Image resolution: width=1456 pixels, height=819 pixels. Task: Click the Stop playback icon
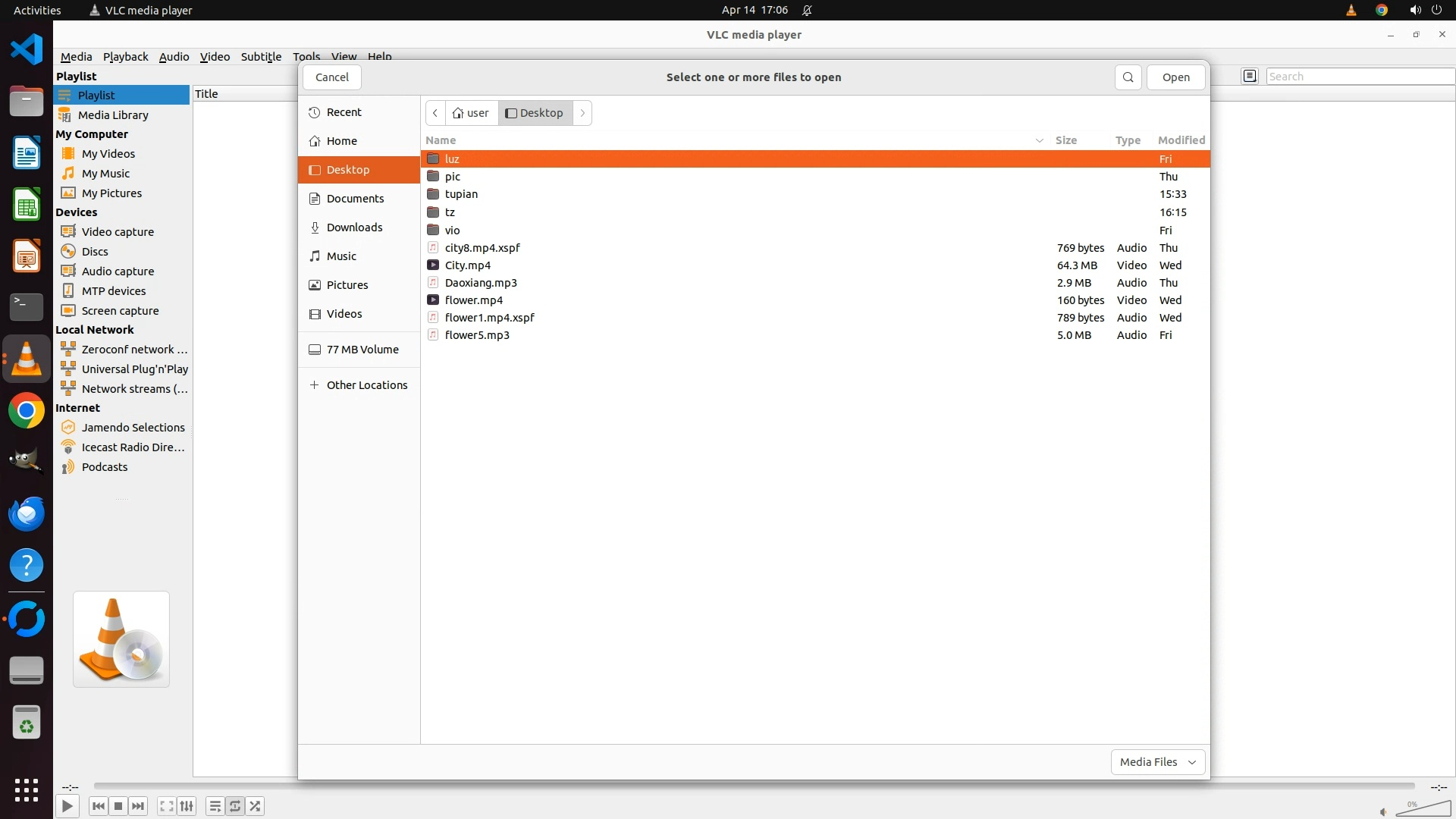click(118, 806)
